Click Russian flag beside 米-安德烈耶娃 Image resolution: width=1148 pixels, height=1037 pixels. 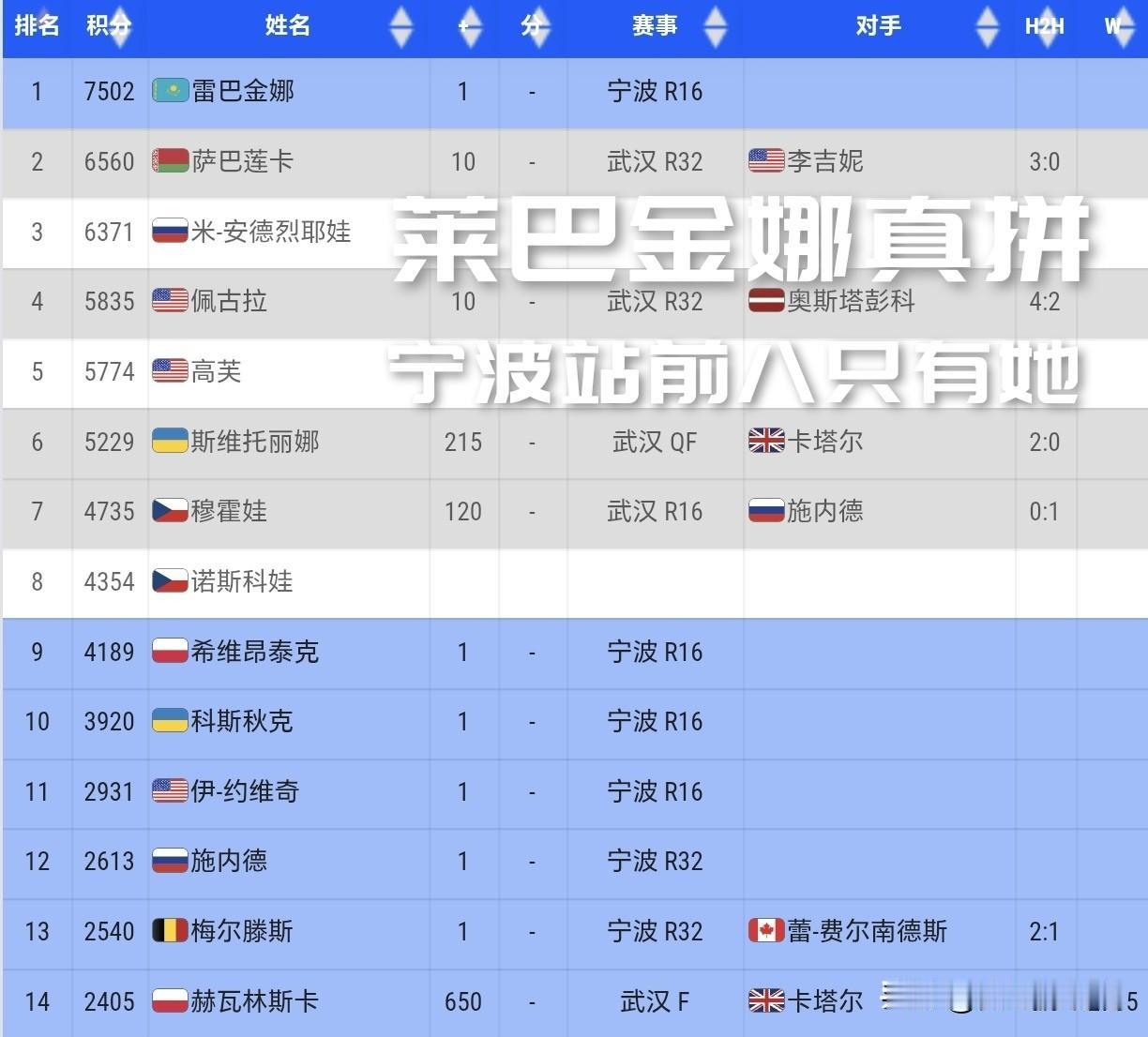171,232
